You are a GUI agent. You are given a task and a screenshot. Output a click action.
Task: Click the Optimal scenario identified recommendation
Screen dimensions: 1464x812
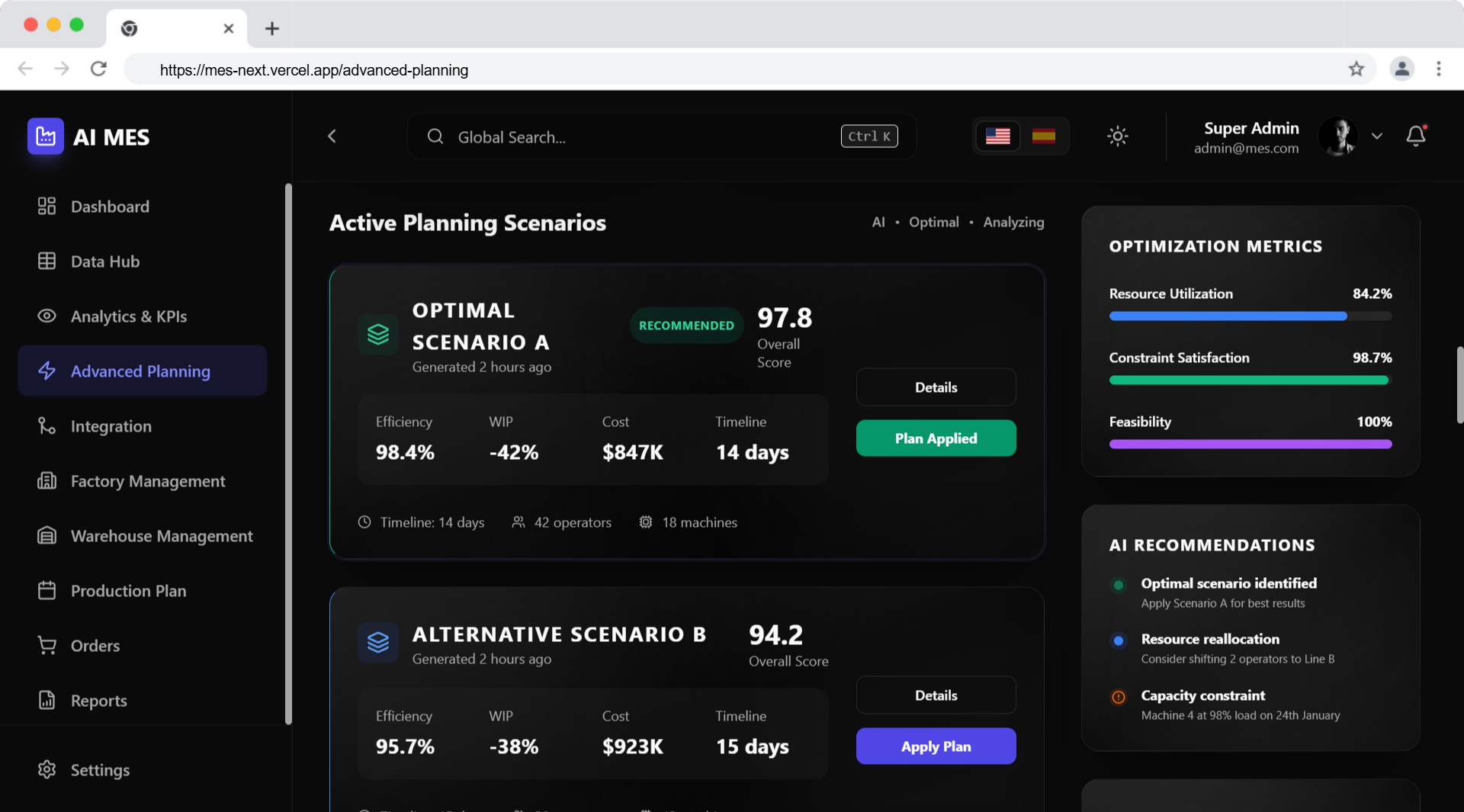[1250, 592]
